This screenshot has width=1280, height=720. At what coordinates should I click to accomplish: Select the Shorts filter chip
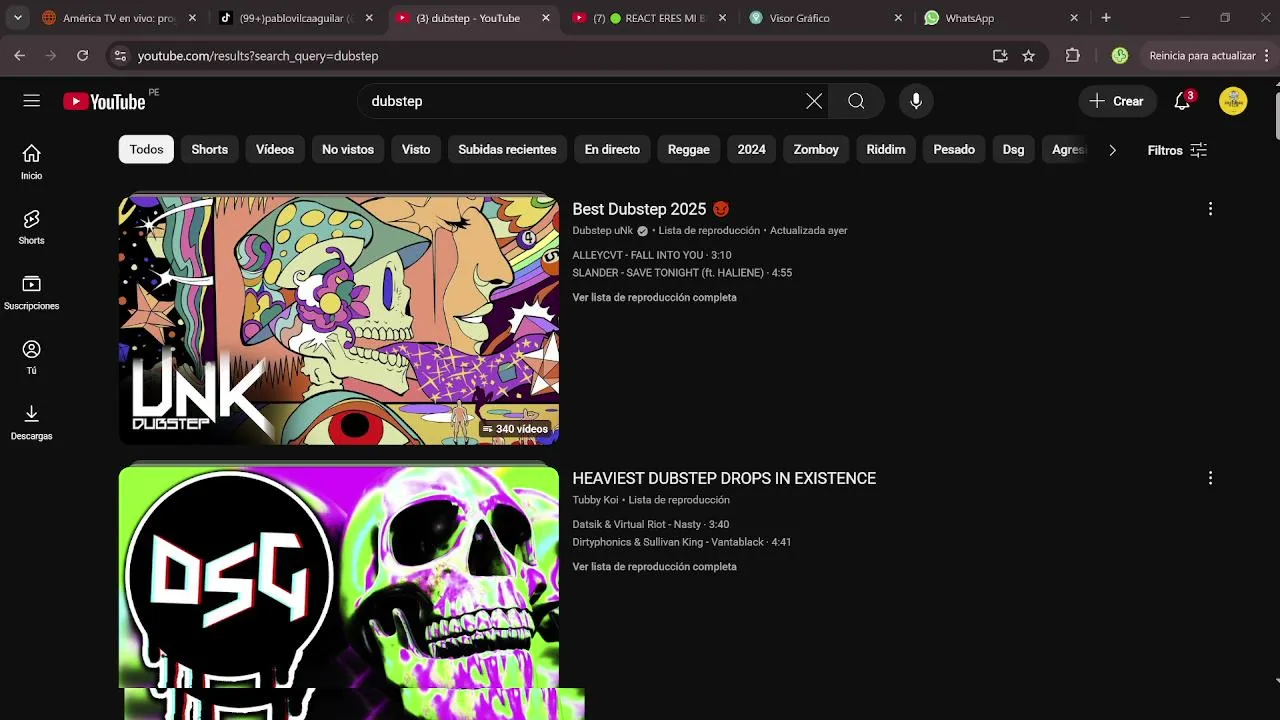point(210,149)
